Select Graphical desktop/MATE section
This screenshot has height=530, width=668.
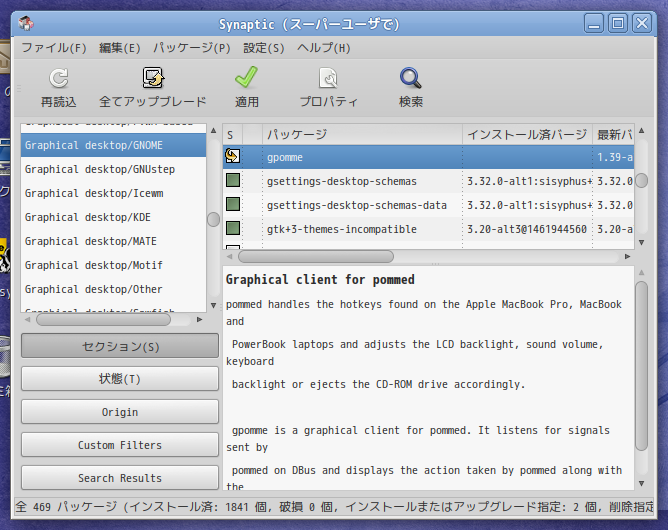tap(113, 241)
